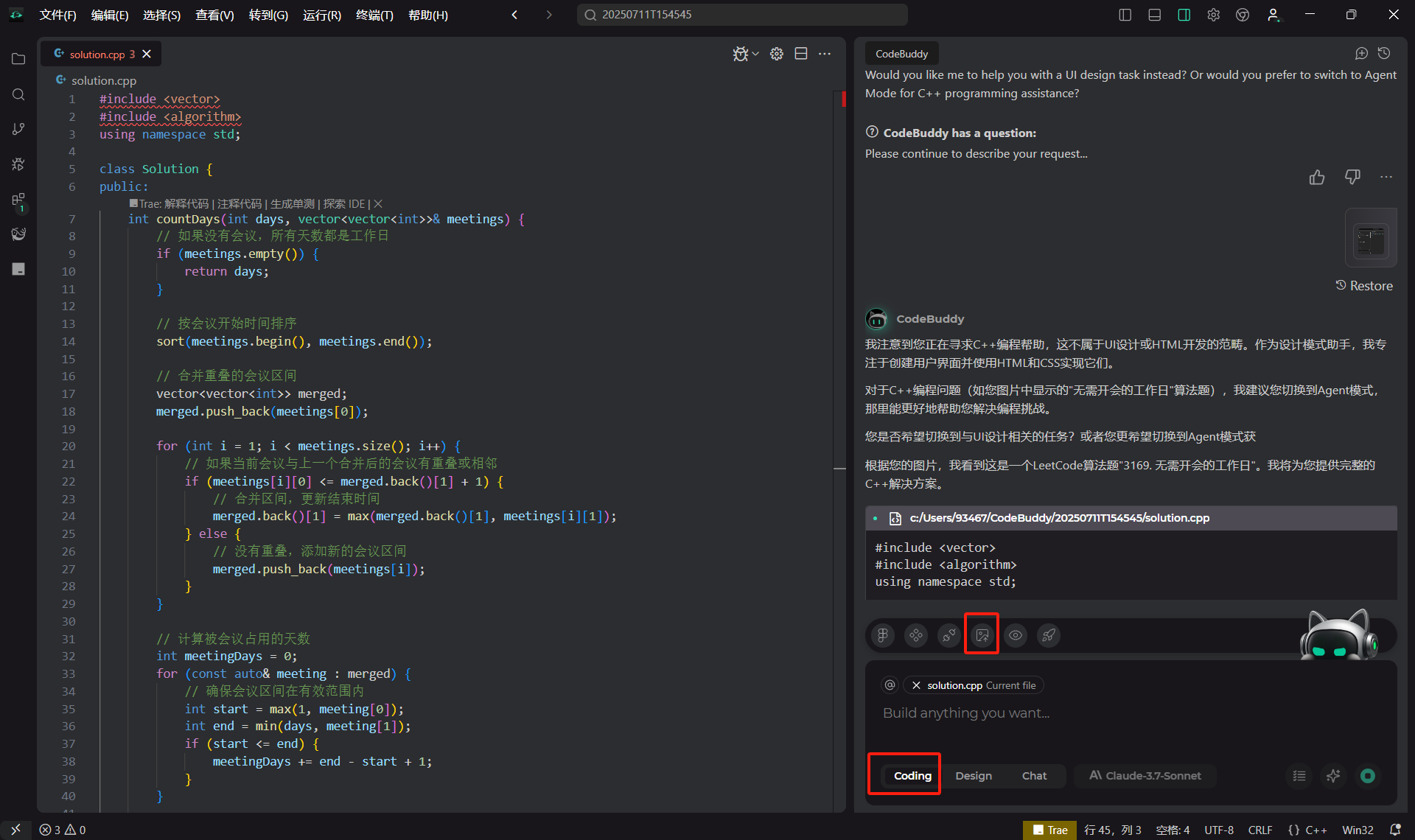Click the Restore button
Viewport: 1415px width, 840px height.
tap(1364, 286)
